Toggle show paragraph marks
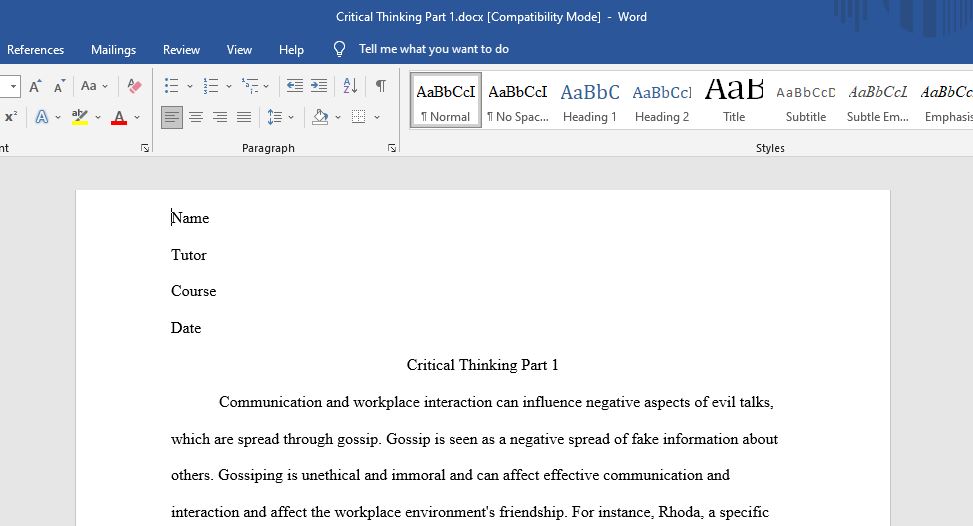The image size is (973, 526). (x=381, y=86)
